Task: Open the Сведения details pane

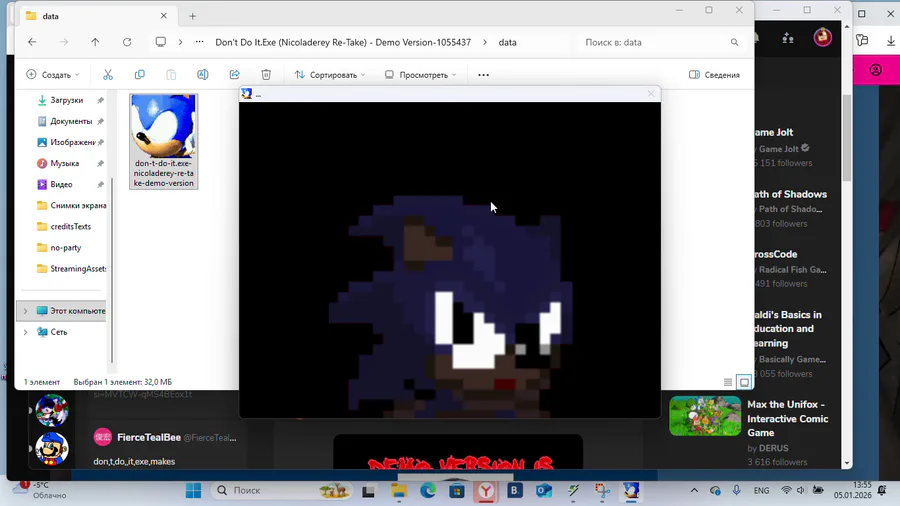Action: 714,75
